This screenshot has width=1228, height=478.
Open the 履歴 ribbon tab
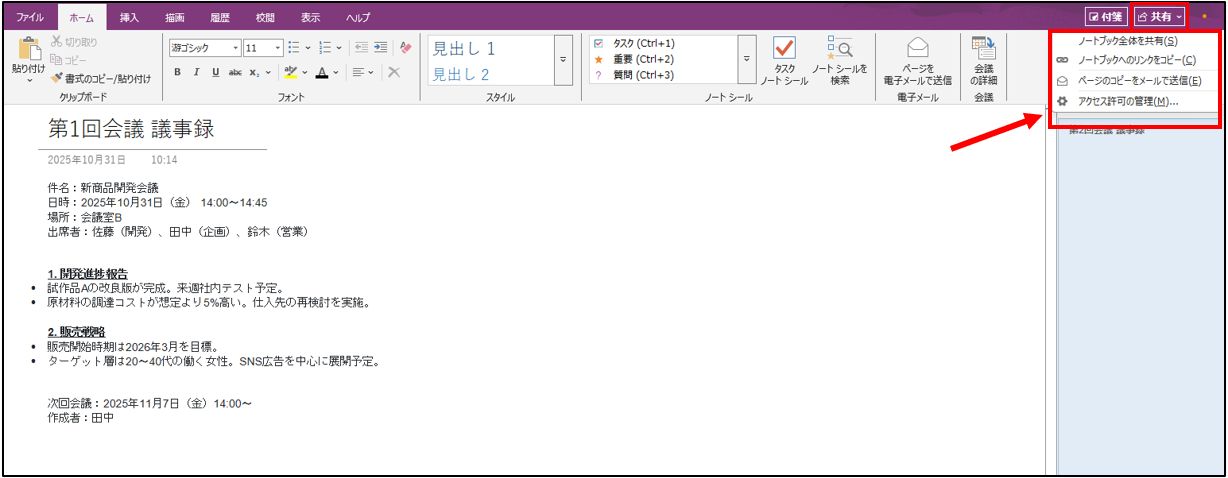tap(220, 17)
